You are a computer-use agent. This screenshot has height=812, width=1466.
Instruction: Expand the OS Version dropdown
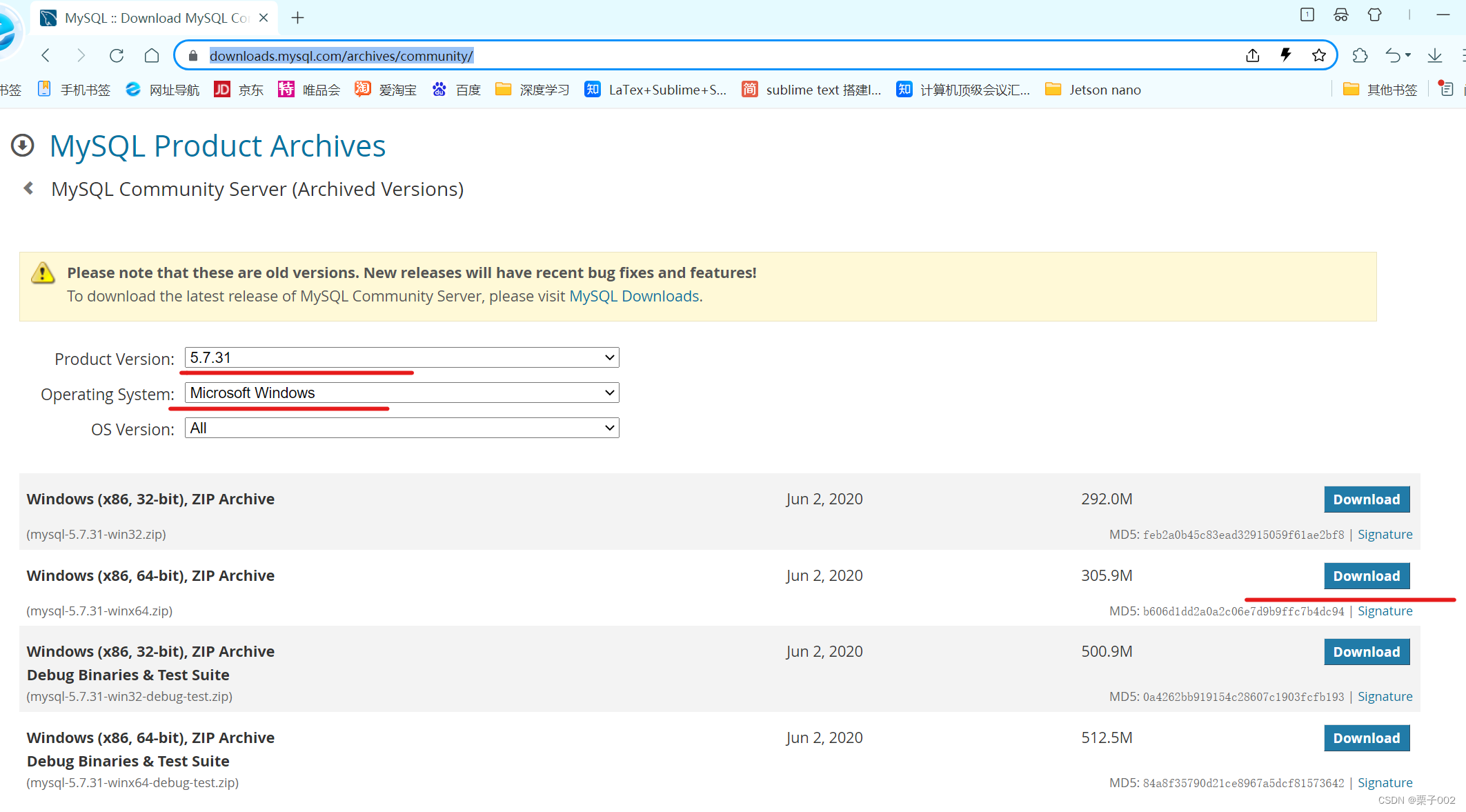tap(402, 428)
